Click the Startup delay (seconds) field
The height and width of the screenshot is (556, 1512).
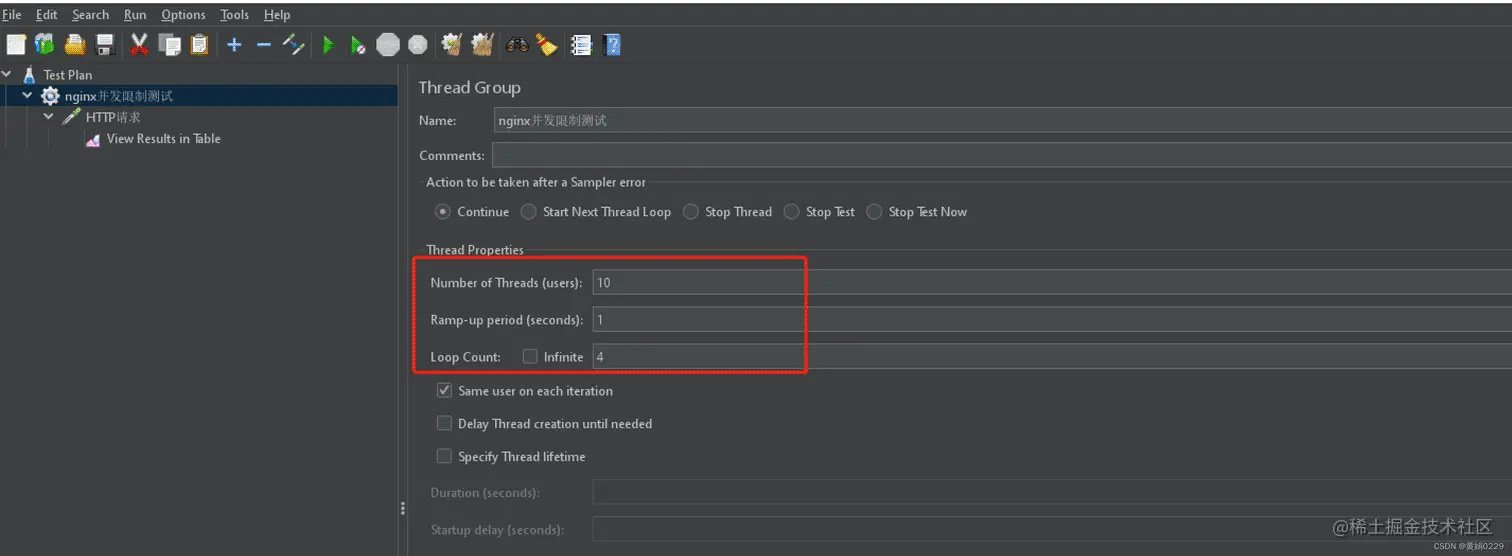(x=1052, y=529)
